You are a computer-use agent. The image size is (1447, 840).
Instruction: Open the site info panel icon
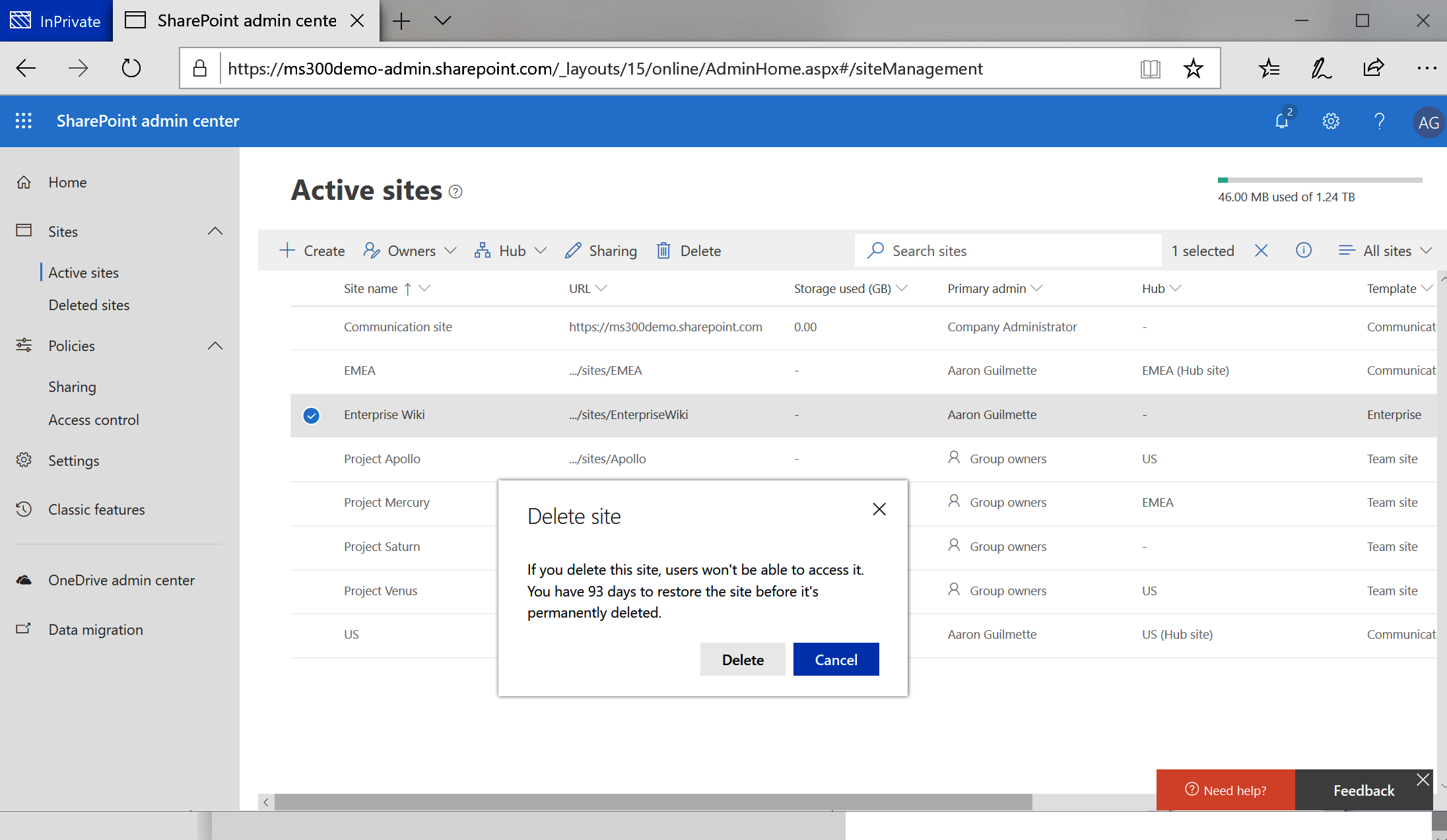(1303, 251)
